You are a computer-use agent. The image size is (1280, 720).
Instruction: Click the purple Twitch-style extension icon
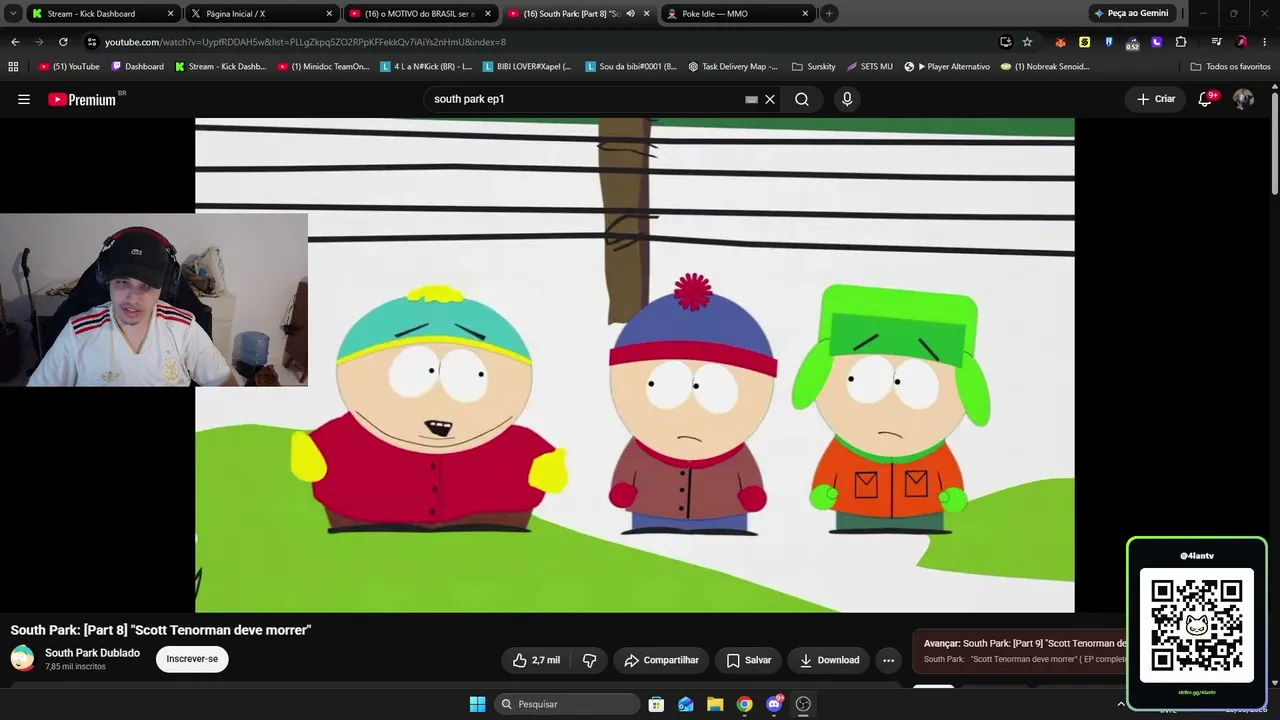point(1157,42)
